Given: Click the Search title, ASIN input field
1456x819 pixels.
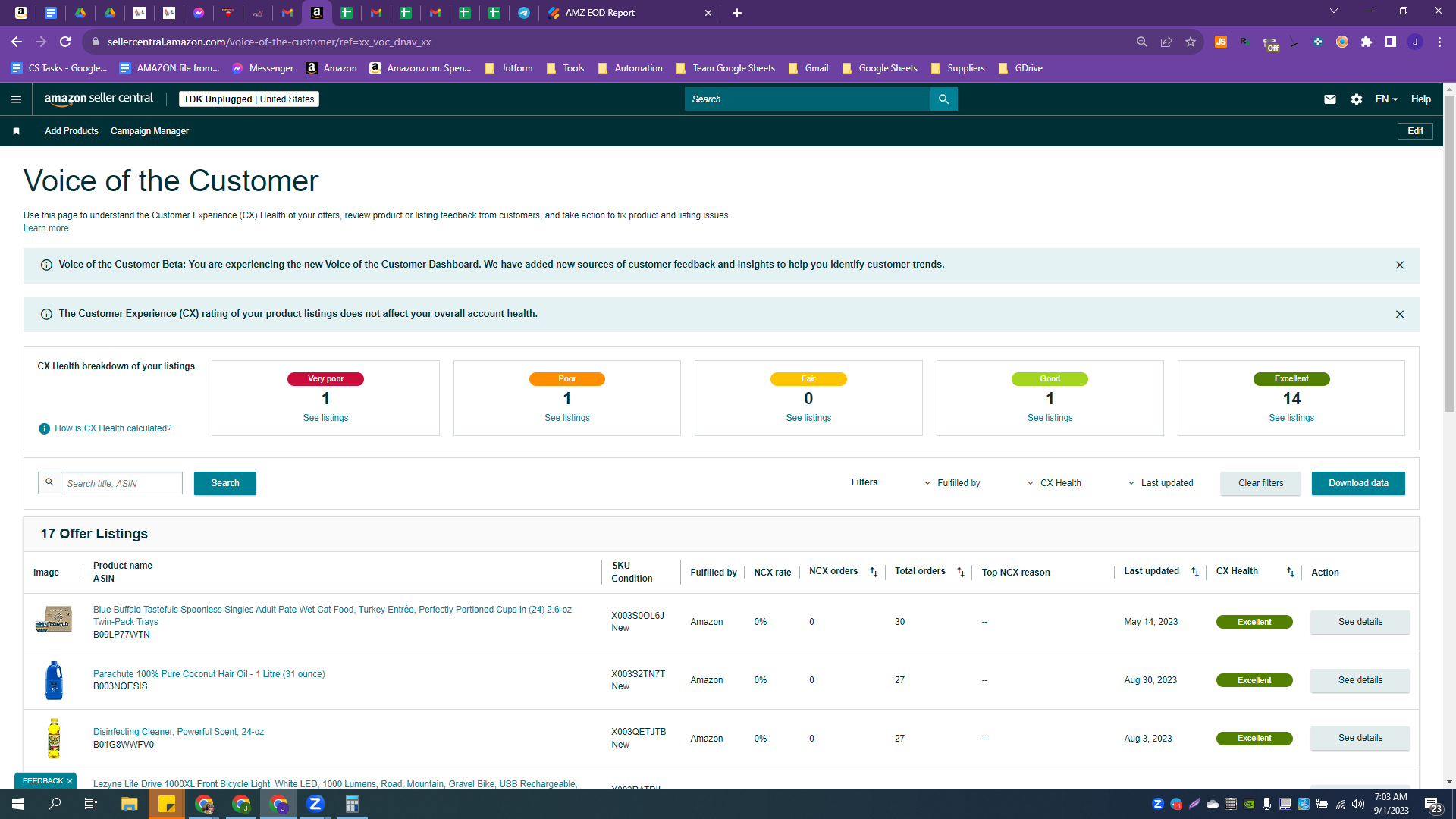Looking at the screenshot, I should pyautogui.click(x=122, y=483).
